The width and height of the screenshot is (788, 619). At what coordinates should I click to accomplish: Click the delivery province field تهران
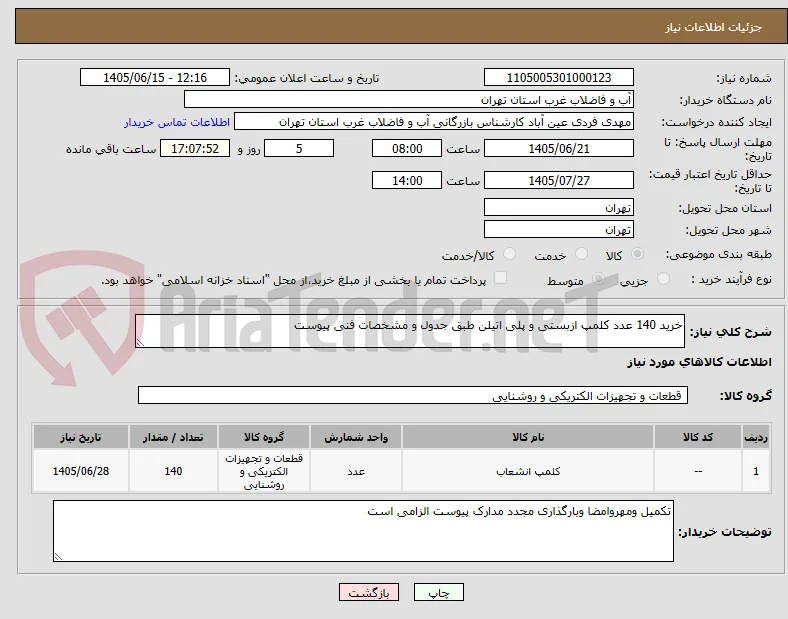point(559,207)
